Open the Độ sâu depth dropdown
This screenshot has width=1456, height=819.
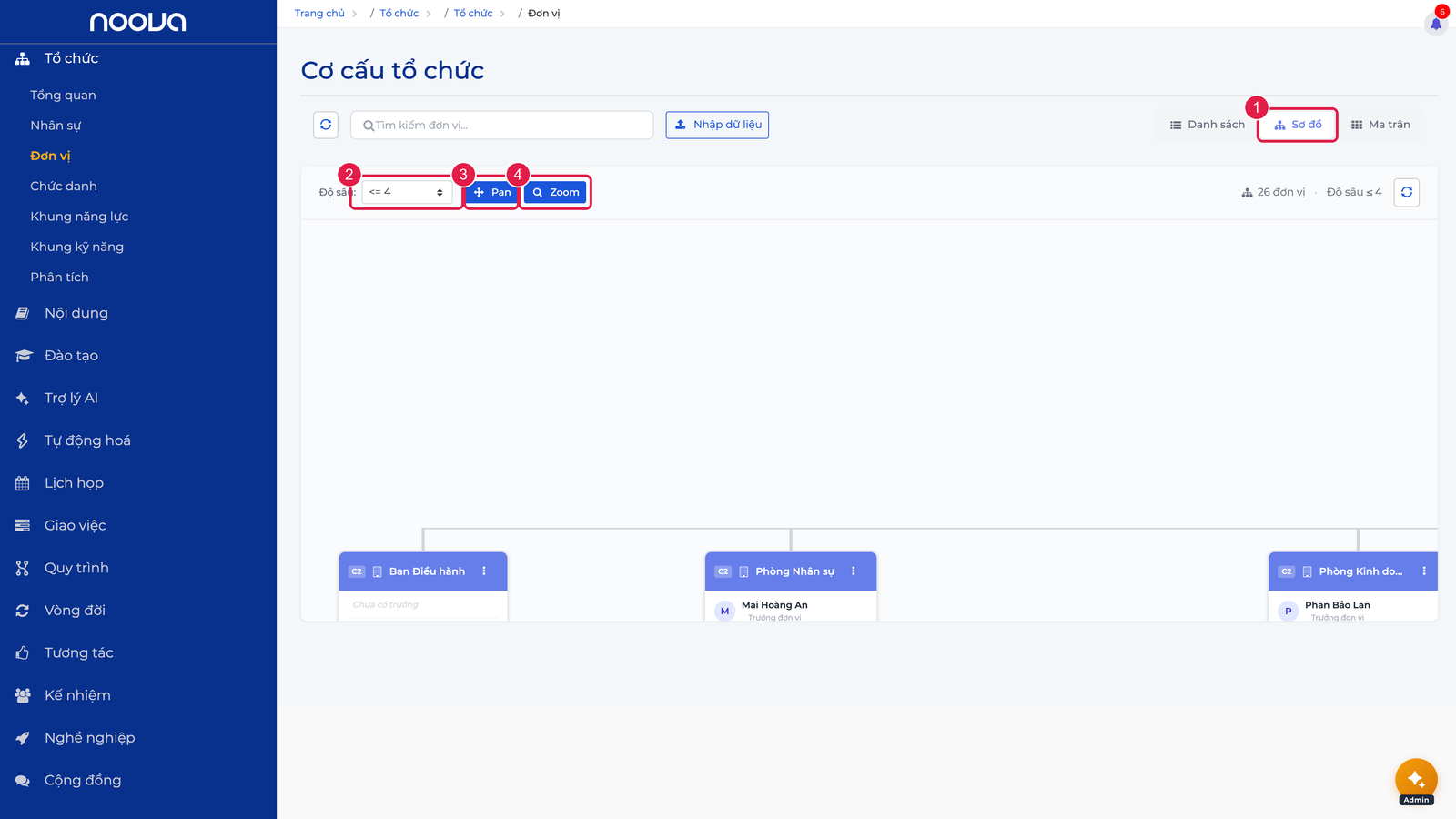coord(407,192)
